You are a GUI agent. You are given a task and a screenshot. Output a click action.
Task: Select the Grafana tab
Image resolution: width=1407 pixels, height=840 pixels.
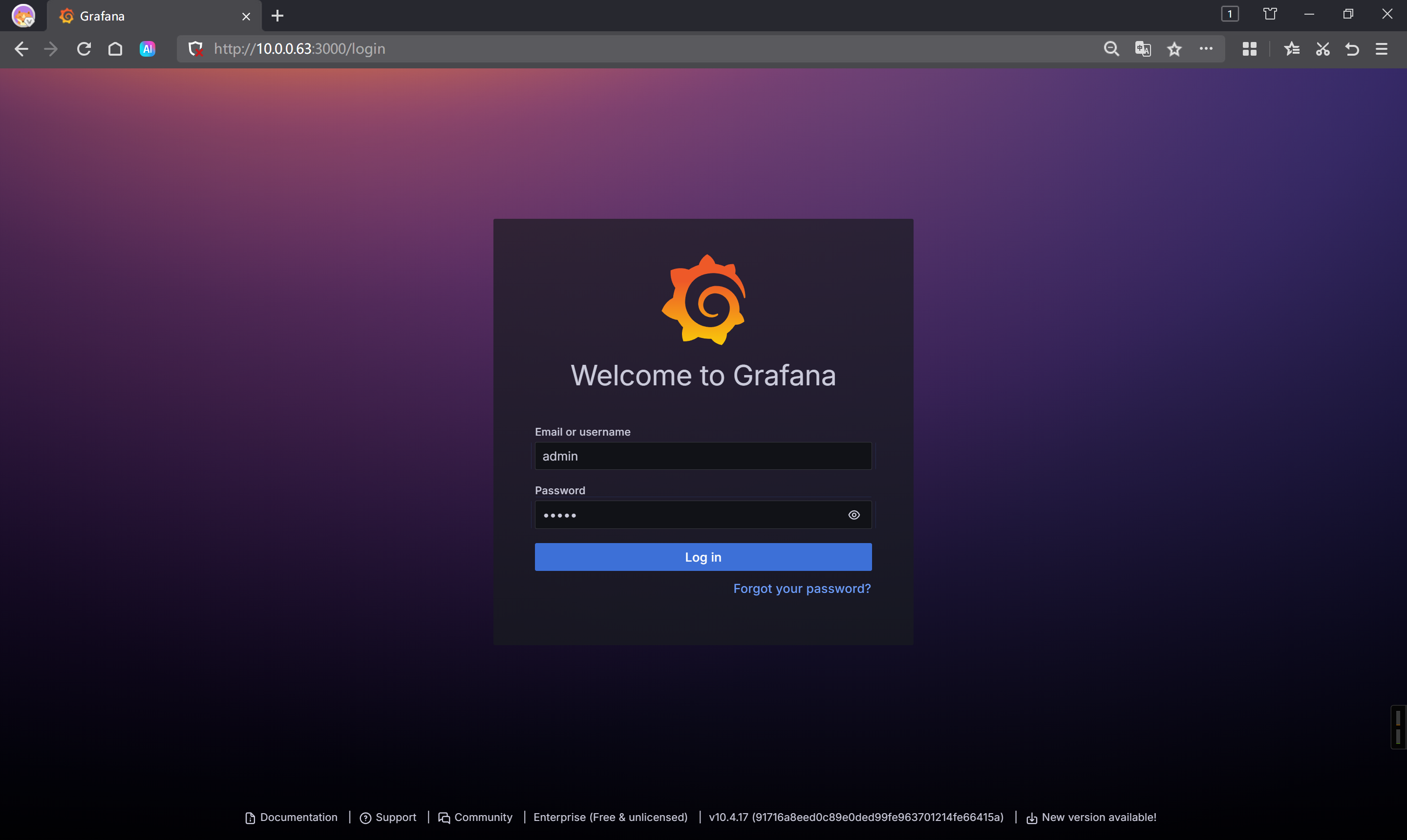(x=154, y=16)
